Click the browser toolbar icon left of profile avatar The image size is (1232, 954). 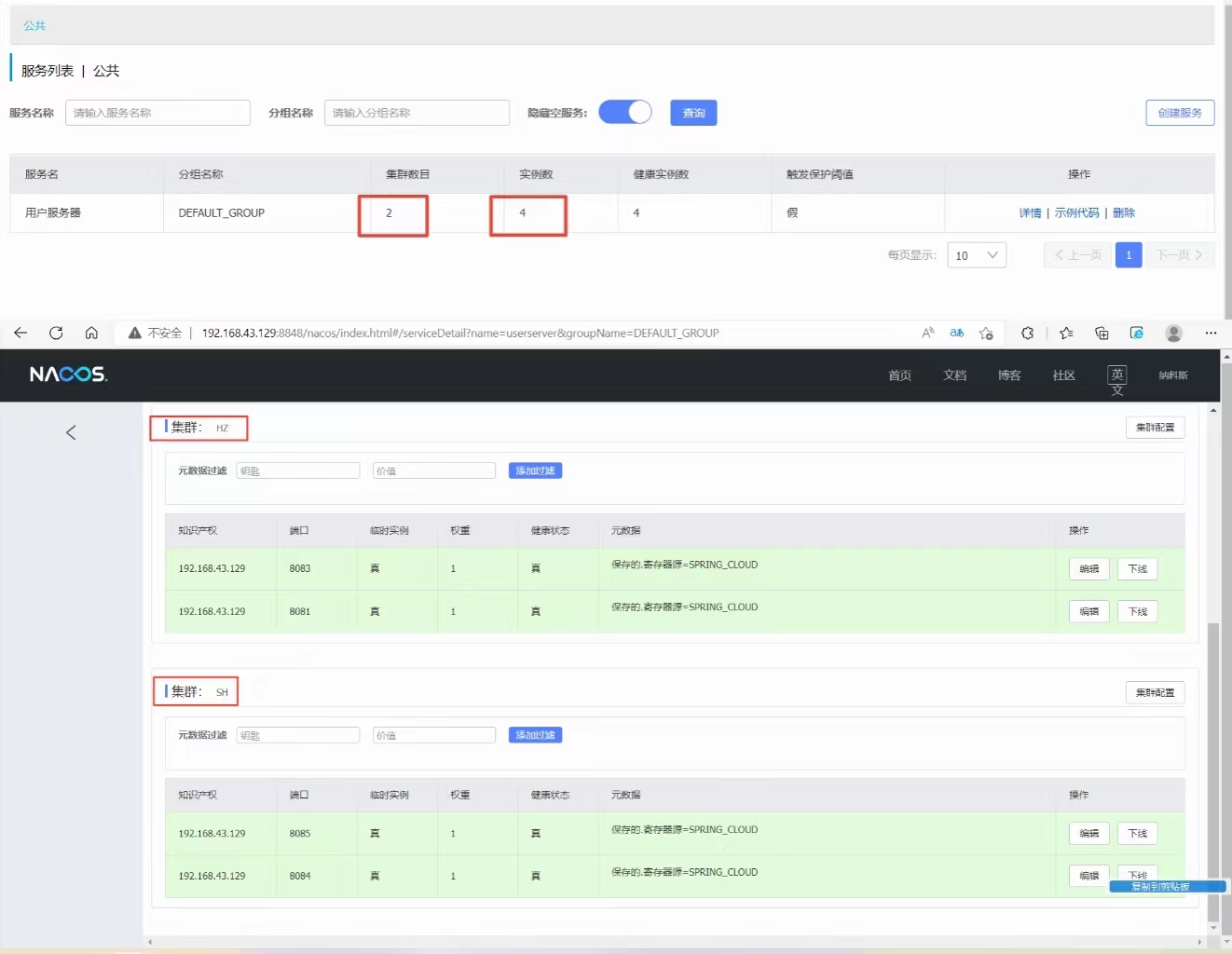(x=1137, y=333)
